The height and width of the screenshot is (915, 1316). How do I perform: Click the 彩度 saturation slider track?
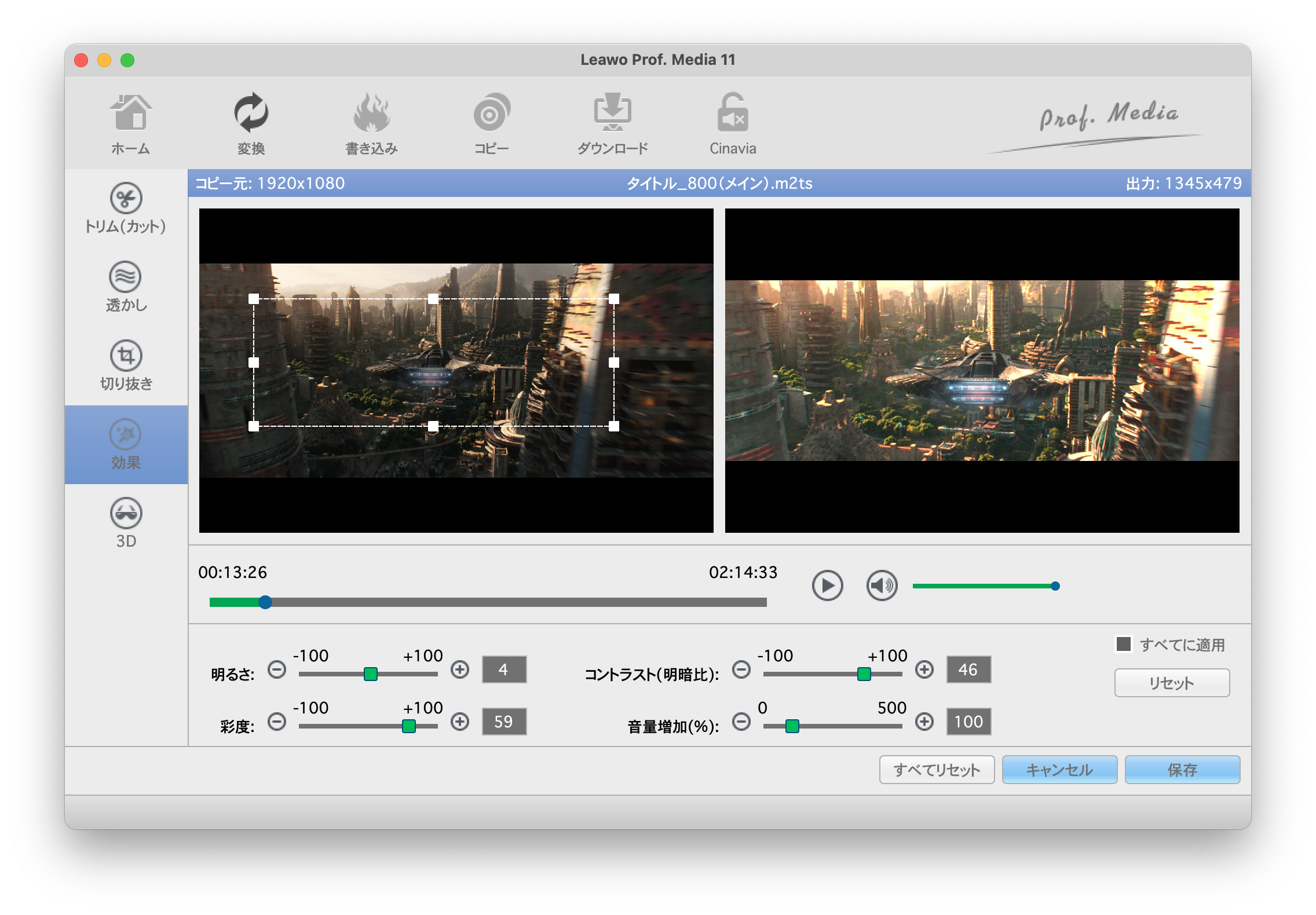pyautogui.click(x=368, y=726)
